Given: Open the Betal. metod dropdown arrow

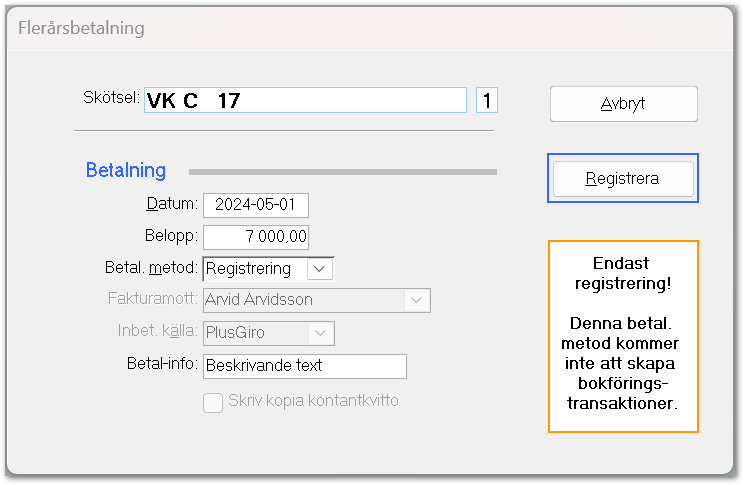Looking at the screenshot, I should point(320,269).
